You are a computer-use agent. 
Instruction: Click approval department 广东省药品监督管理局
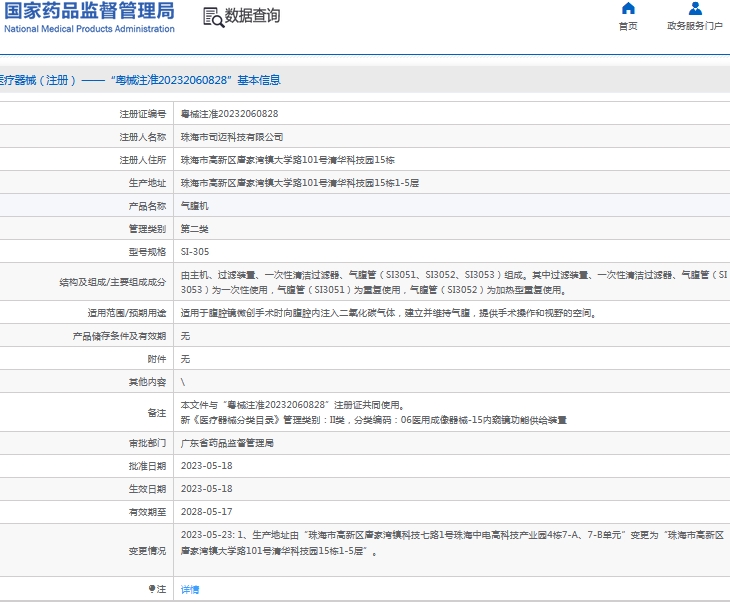227,443
